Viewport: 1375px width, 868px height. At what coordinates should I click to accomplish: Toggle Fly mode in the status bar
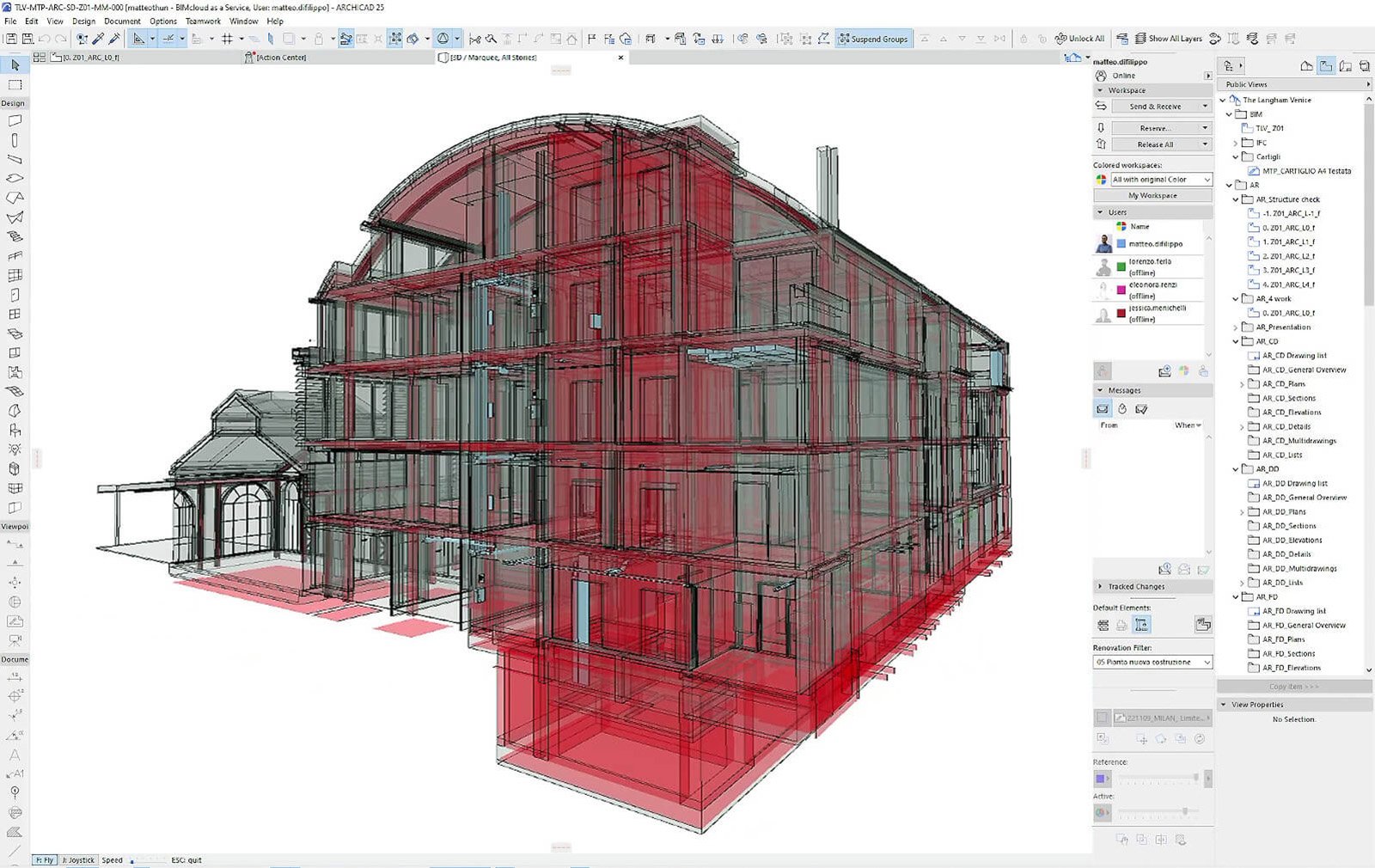(x=45, y=859)
